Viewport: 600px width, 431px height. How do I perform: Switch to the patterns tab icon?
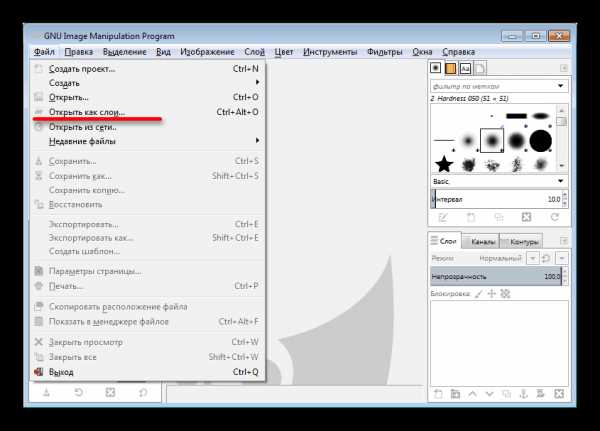pos(450,68)
